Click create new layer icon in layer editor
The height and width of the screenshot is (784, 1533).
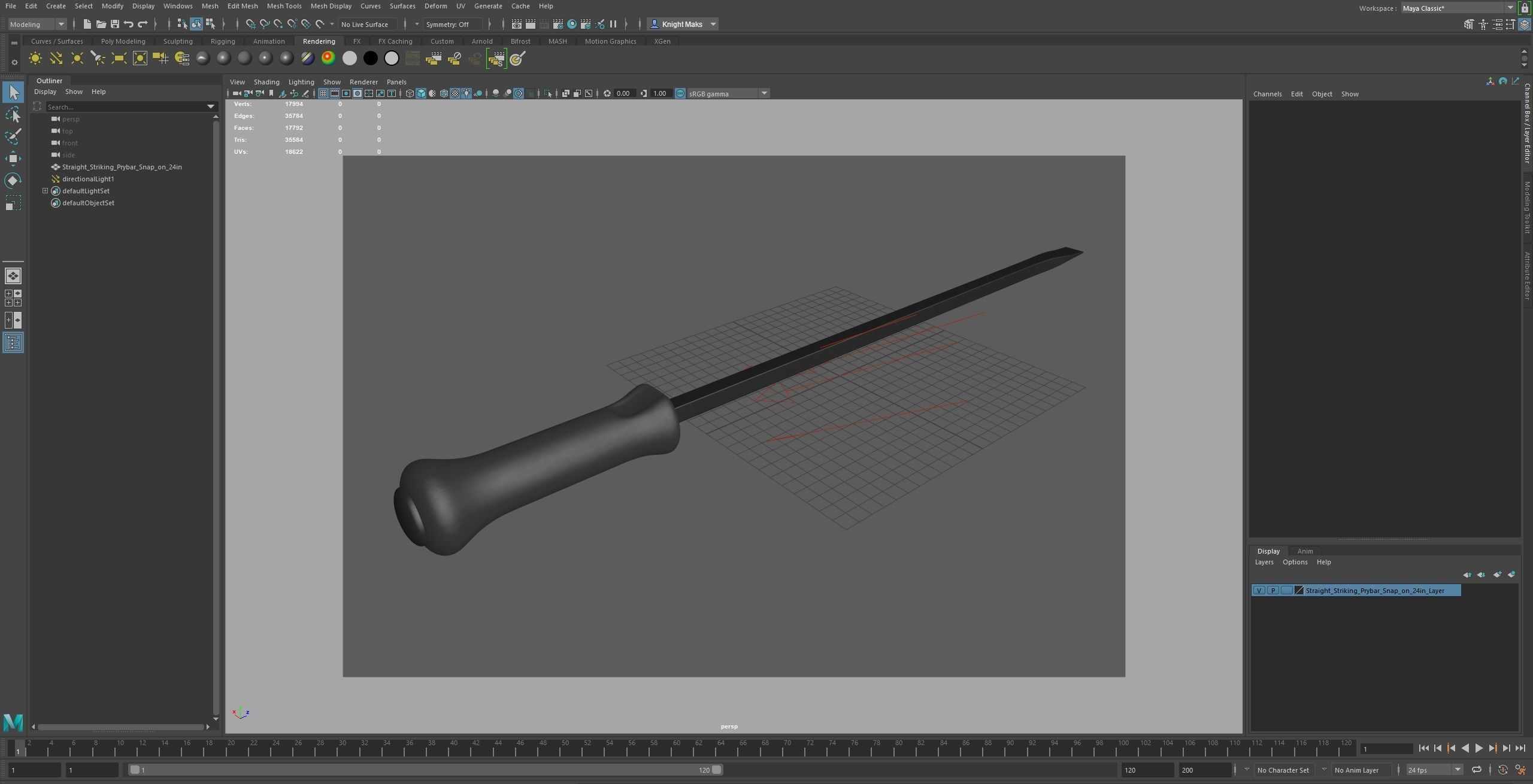tap(1496, 575)
